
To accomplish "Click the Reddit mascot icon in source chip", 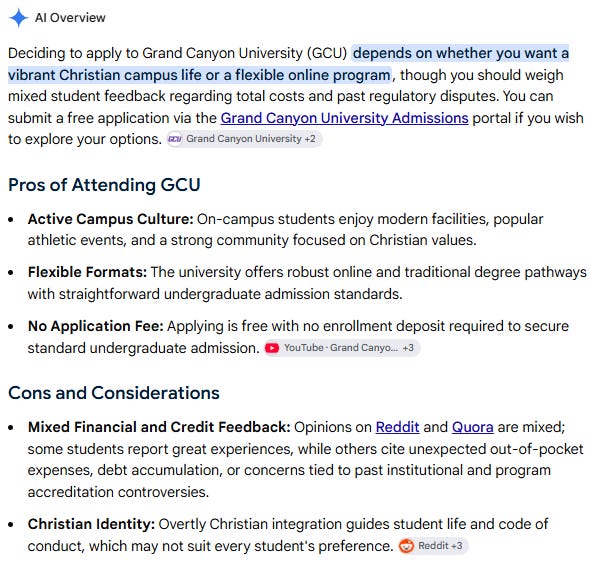I will (406, 546).
